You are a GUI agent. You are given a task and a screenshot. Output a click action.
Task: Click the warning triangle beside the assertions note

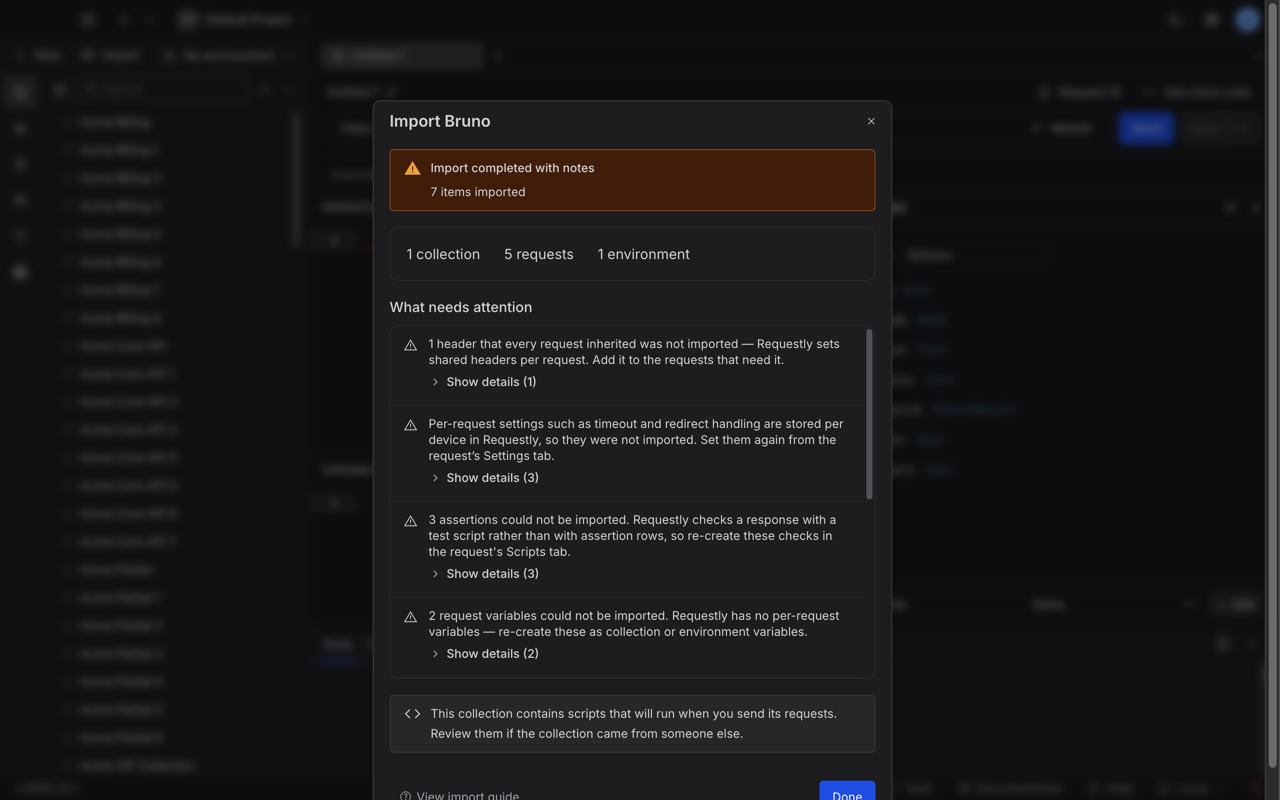pyautogui.click(x=410, y=521)
